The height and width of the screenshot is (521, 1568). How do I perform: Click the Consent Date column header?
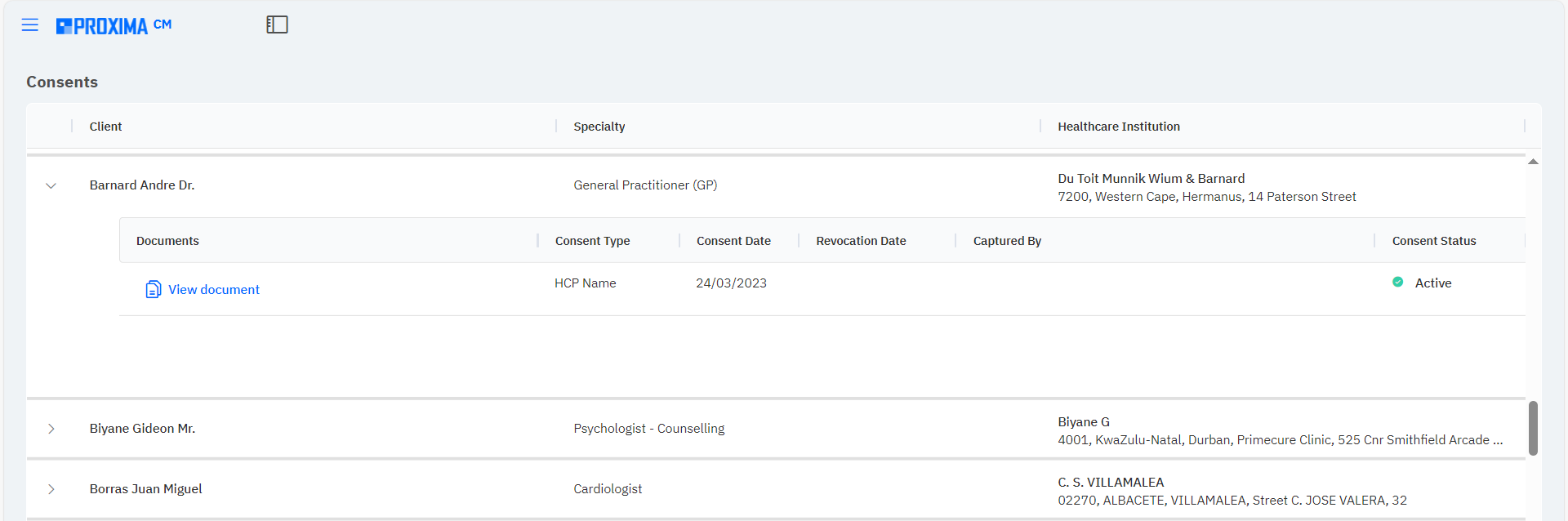pos(733,241)
